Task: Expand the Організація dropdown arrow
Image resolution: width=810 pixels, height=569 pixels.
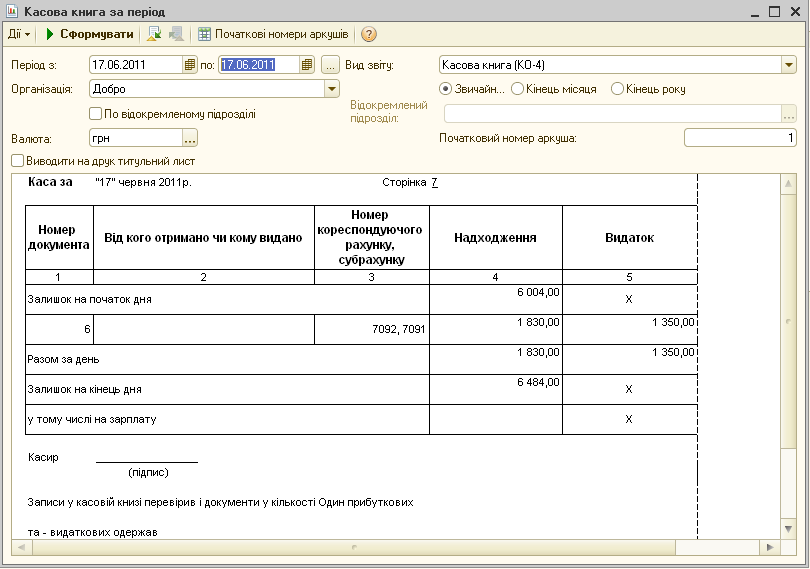Action: pyautogui.click(x=332, y=89)
